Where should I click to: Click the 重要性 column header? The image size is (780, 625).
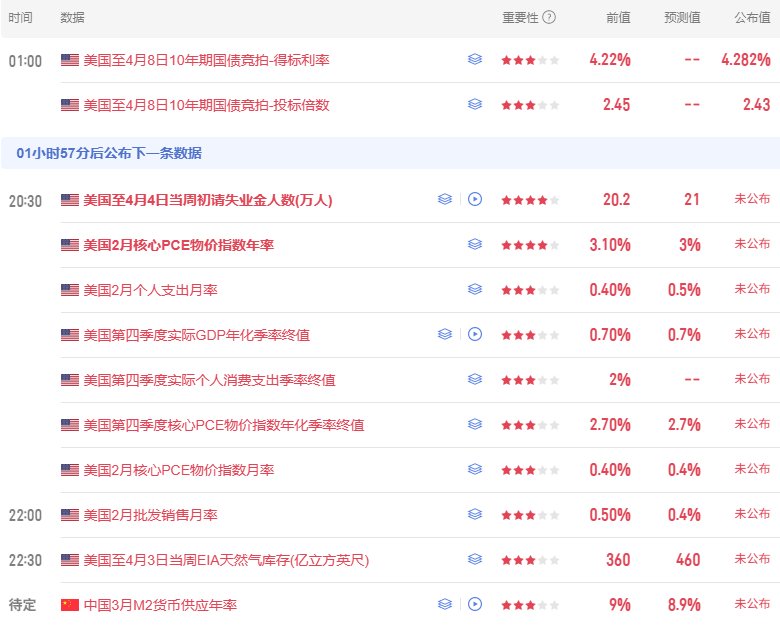coord(520,17)
